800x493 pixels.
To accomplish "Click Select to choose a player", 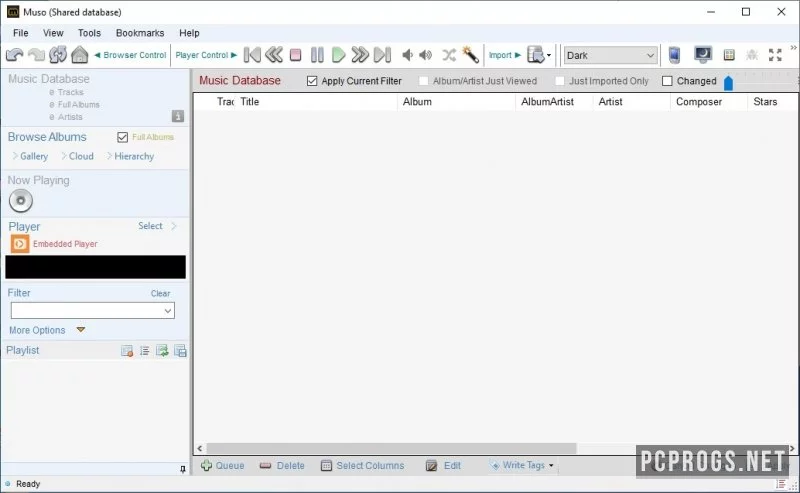I will pos(150,226).
